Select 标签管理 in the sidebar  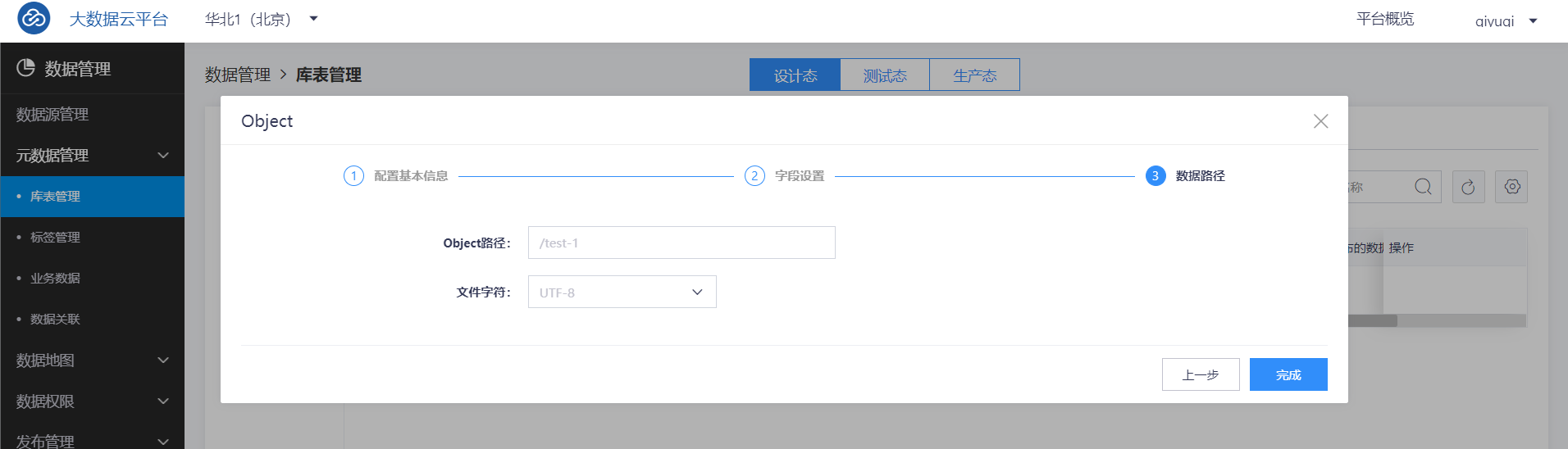click(92, 238)
